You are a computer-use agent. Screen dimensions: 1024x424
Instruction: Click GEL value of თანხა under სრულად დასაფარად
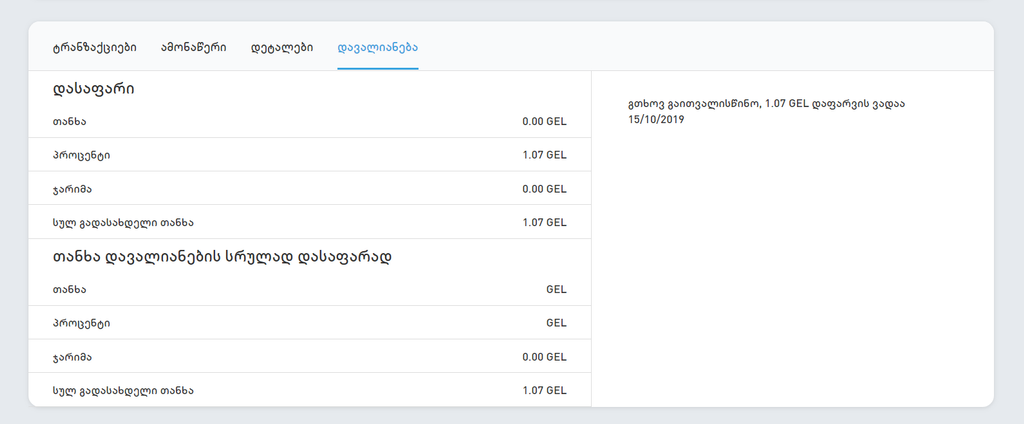click(556, 289)
